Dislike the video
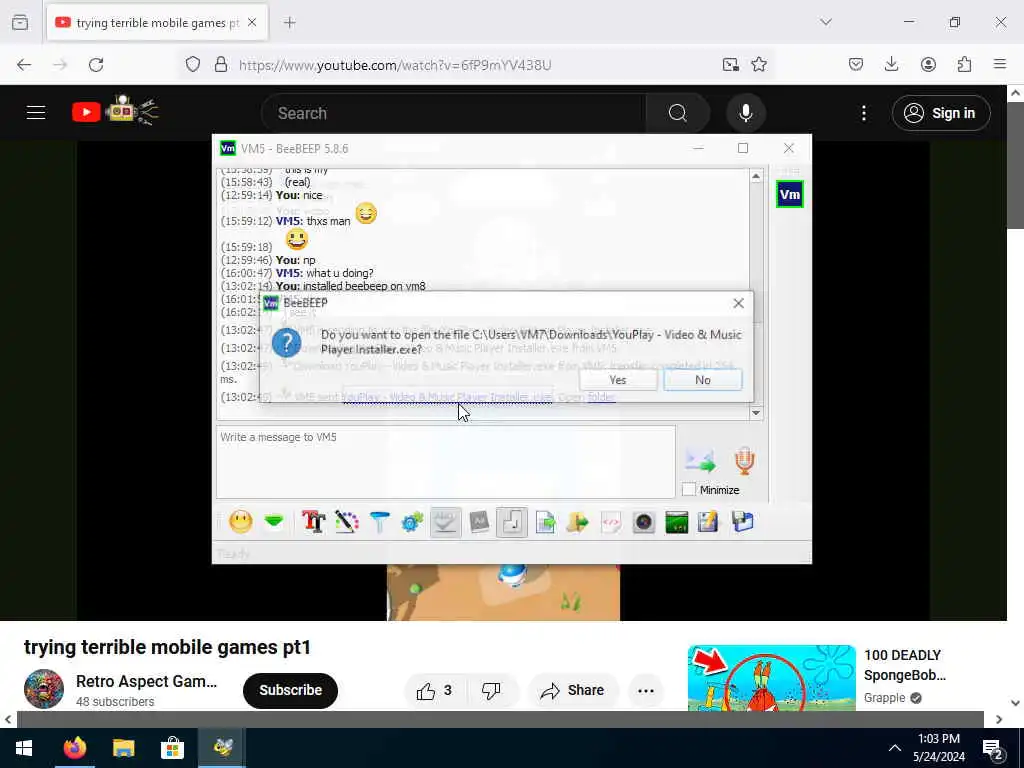This screenshot has width=1024, height=768. (x=492, y=690)
